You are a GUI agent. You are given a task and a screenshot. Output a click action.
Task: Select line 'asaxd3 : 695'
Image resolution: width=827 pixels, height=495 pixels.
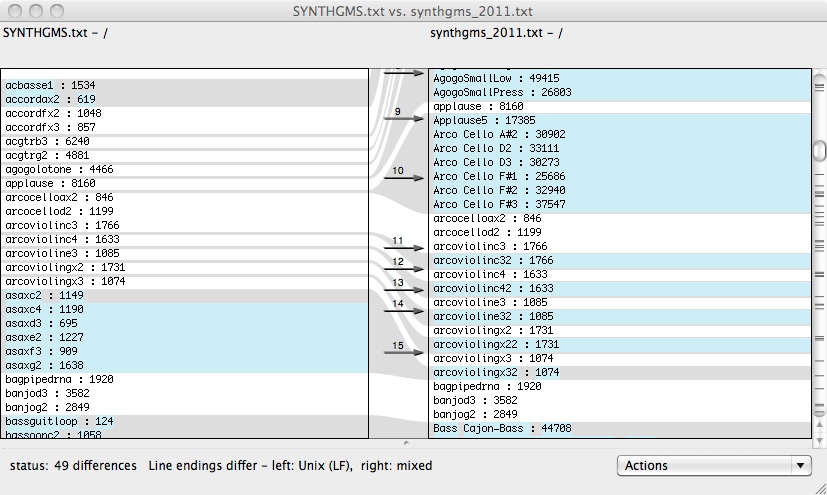tap(184, 323)
